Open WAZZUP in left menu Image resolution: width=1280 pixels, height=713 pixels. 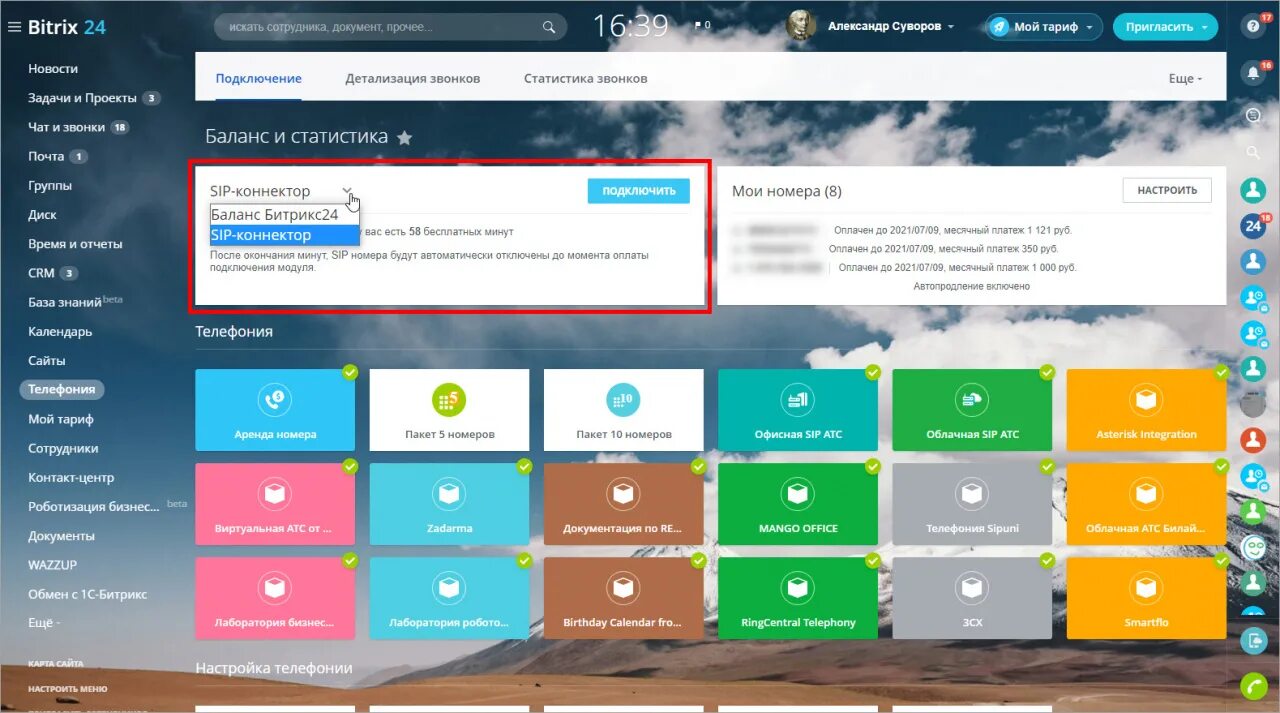click(52, 565)
